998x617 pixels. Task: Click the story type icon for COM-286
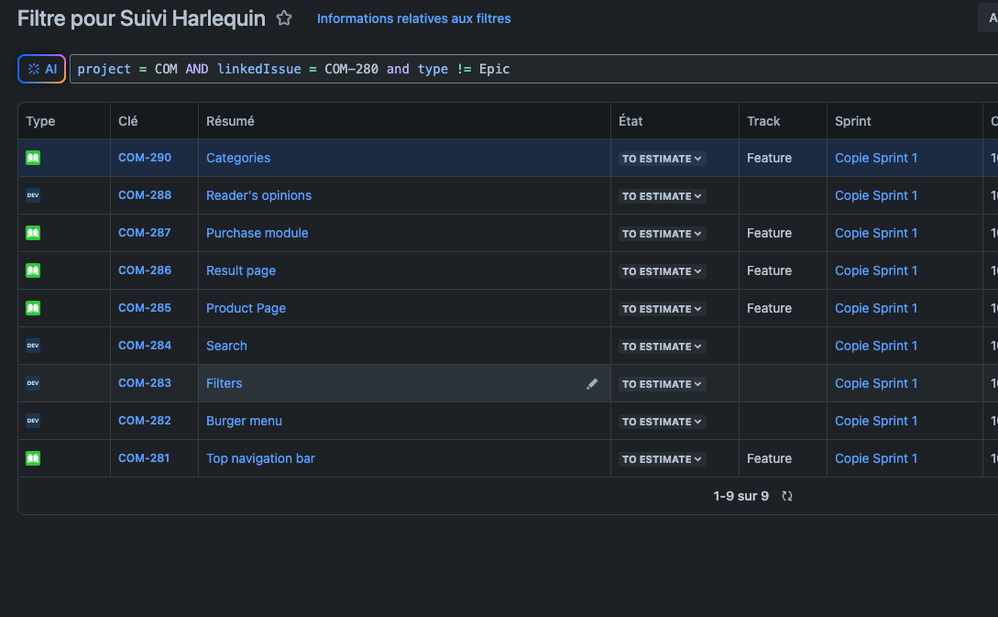[33, 270]
